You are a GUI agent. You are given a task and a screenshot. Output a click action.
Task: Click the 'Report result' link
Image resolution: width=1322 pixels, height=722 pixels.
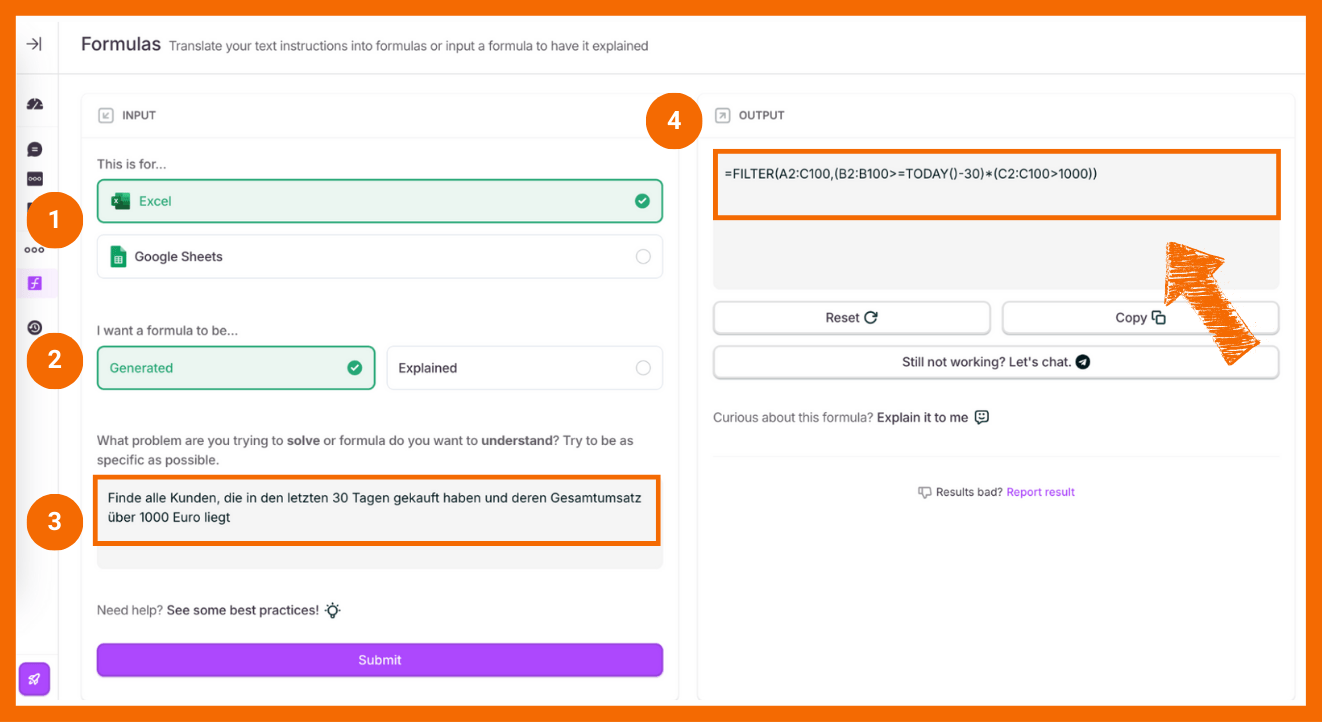(x=1040, y=492)
